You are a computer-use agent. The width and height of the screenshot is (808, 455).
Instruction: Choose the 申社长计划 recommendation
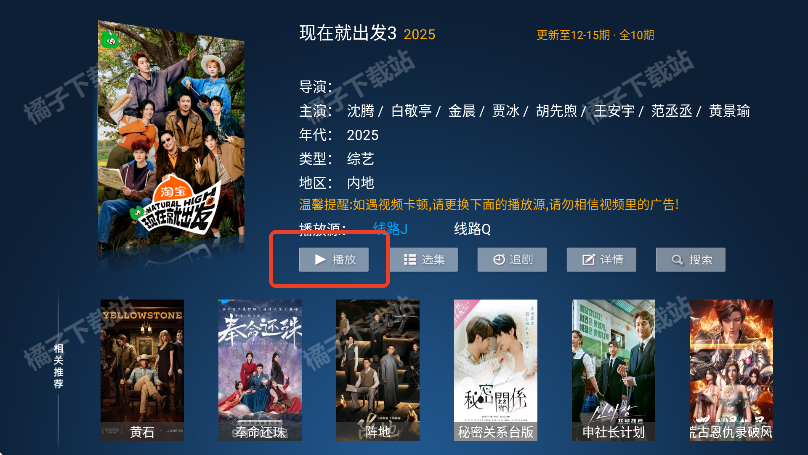pos(613,370)
